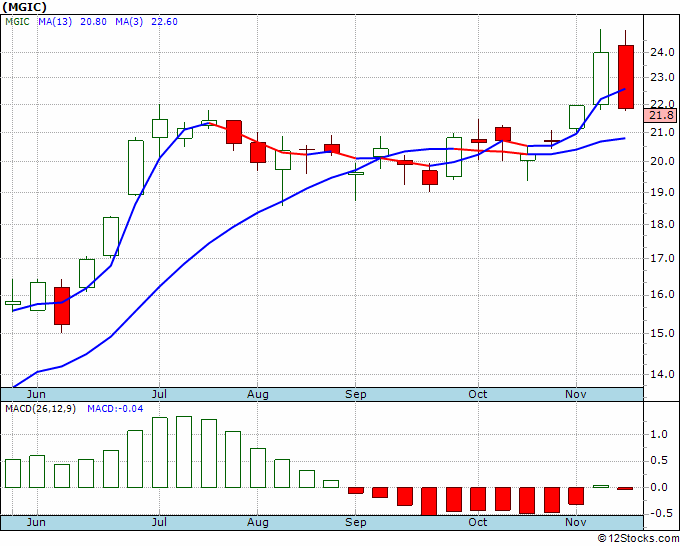Click the red candlestick in early June
The width and height of the screenshot is (680, 546).
pos(62,306)
